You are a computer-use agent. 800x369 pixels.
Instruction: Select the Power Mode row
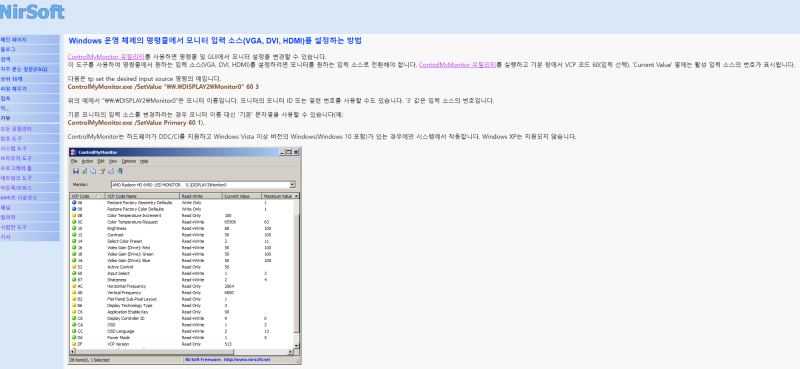[182, 337]
